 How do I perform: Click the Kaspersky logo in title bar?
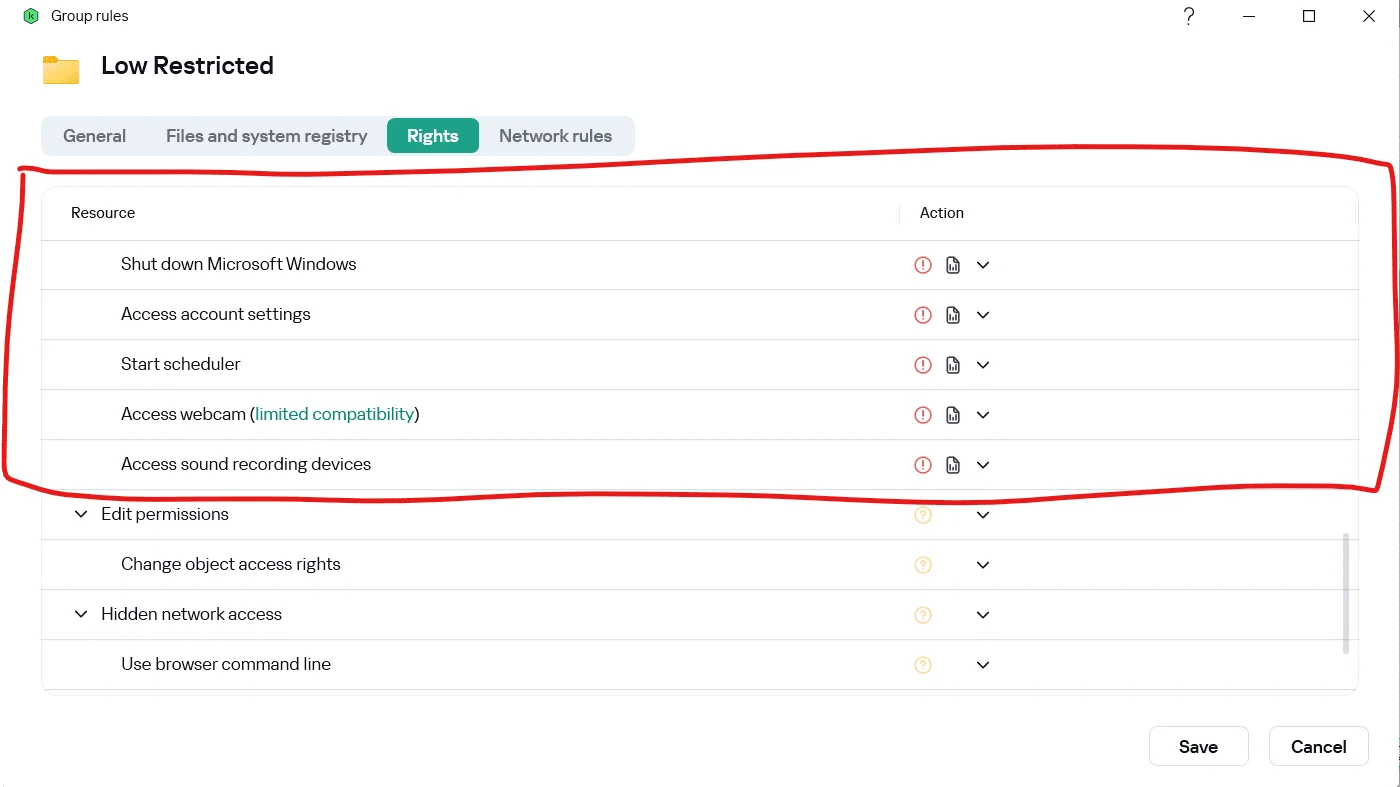31,16
